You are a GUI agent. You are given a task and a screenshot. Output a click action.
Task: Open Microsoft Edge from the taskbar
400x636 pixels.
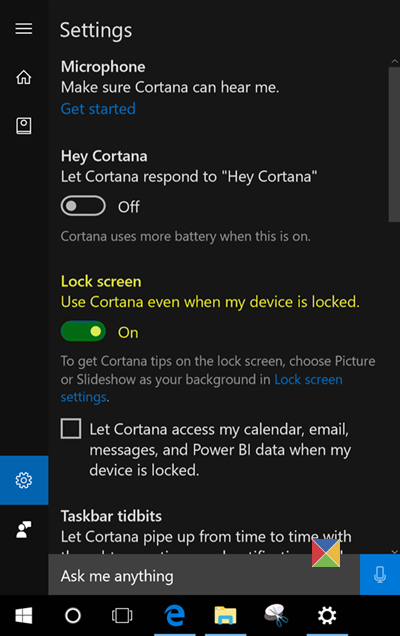[x=175, y=616]
